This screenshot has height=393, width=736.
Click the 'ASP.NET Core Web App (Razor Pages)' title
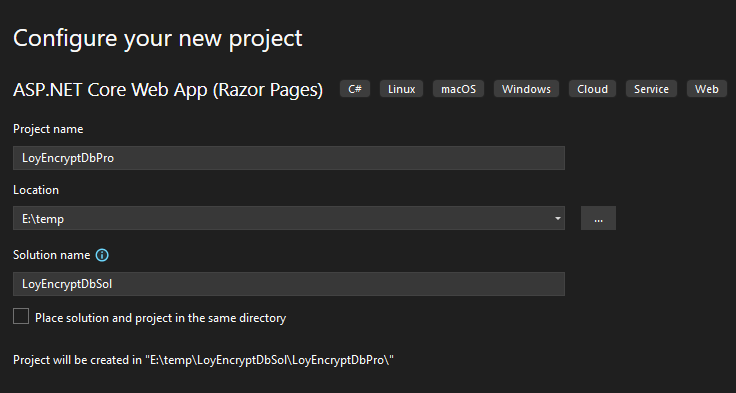[x=168, y=90]
